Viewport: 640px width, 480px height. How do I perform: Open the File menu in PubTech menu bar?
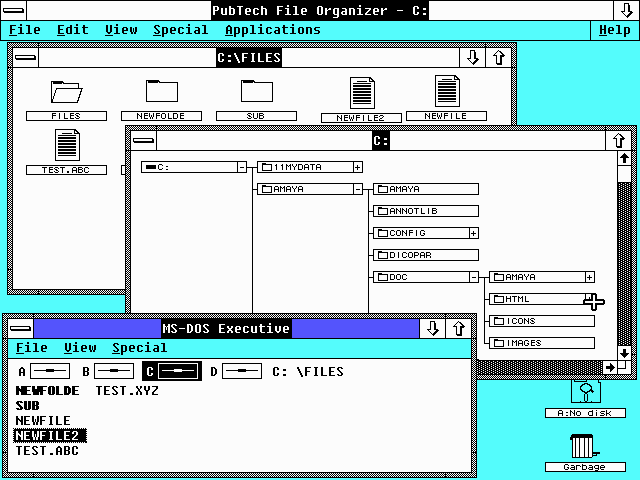[25, 30]
